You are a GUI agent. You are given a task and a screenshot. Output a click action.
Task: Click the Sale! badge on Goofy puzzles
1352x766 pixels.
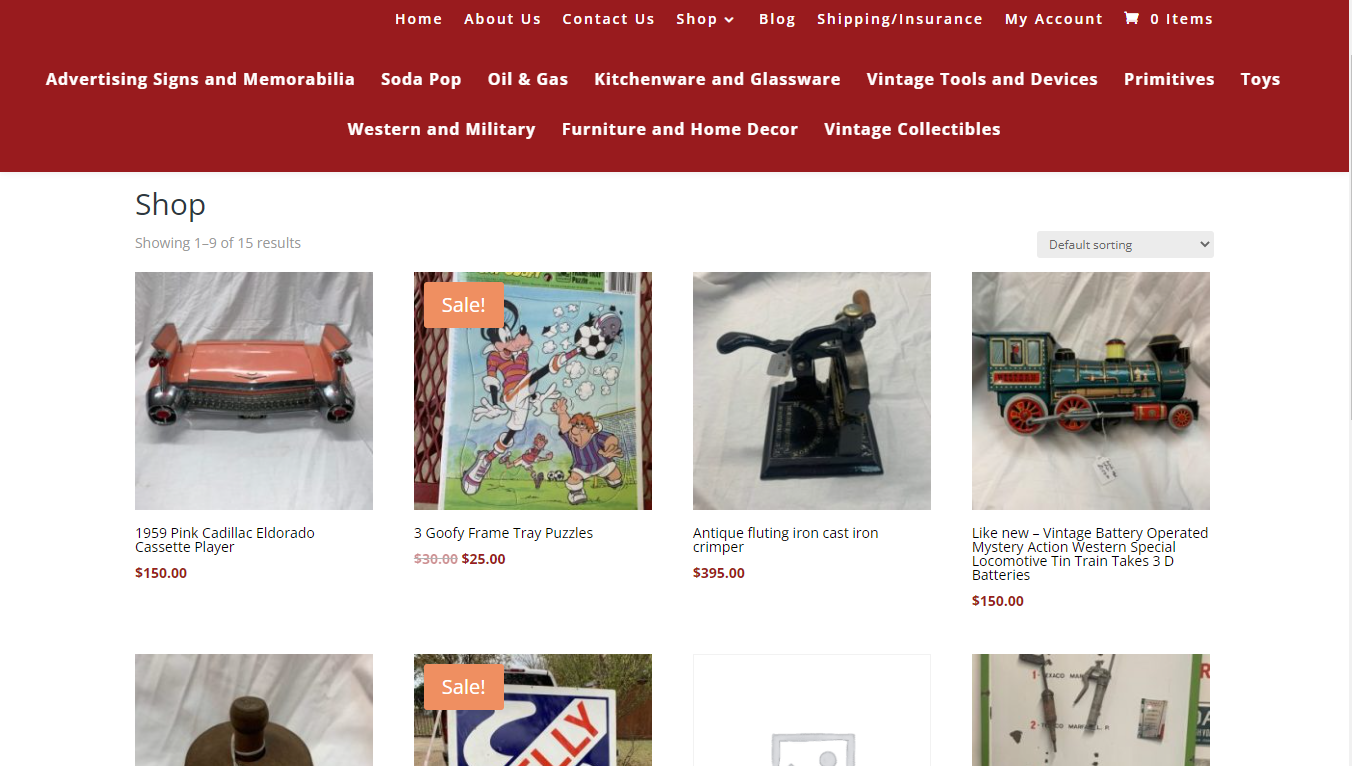(463, 305)
